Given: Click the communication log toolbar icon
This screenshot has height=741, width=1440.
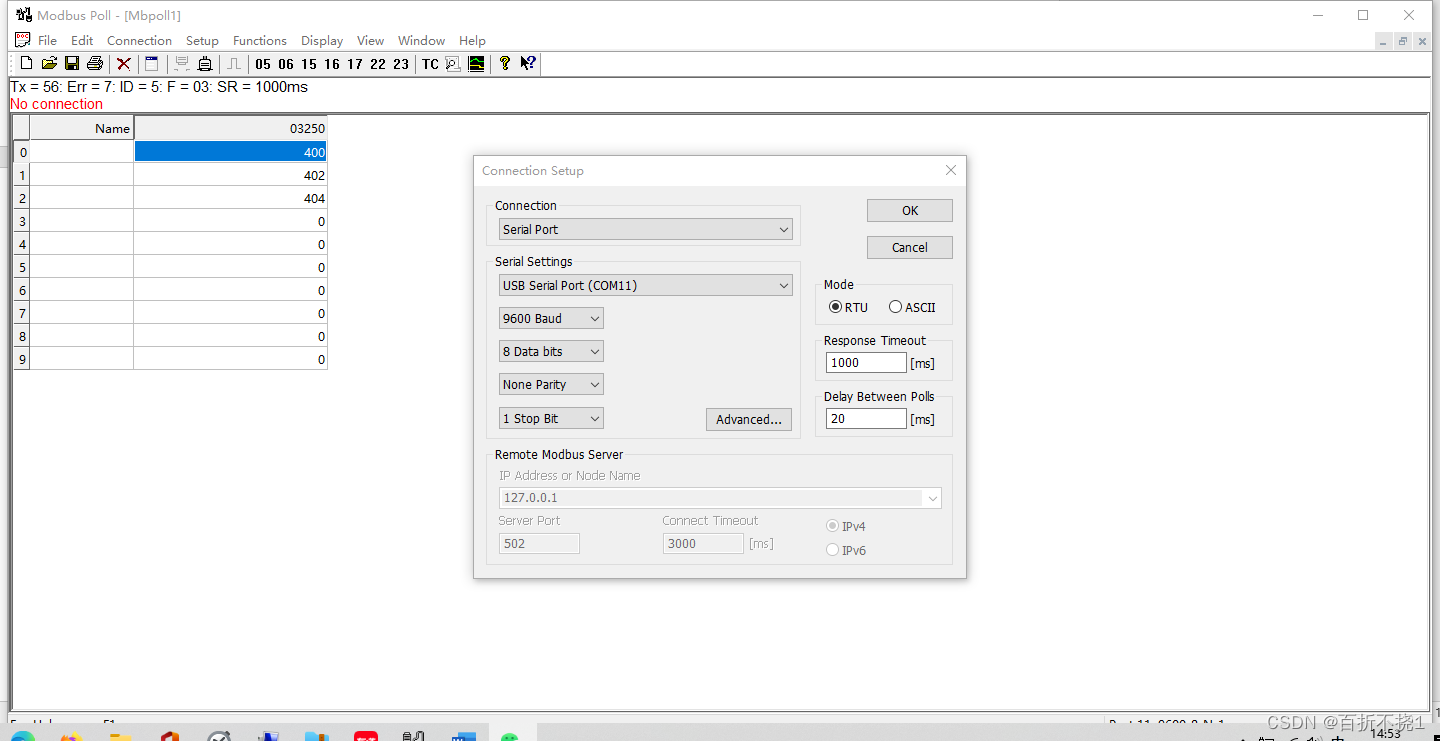Looking at the screenshot, I should [453, 63].
